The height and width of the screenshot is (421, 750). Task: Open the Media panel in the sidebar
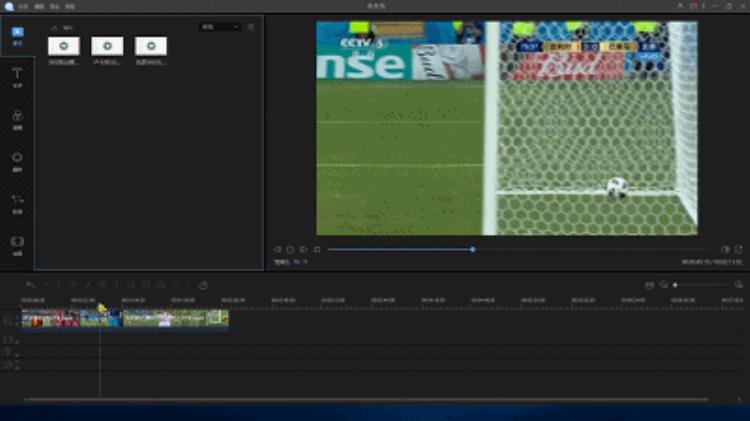(17, 35)
